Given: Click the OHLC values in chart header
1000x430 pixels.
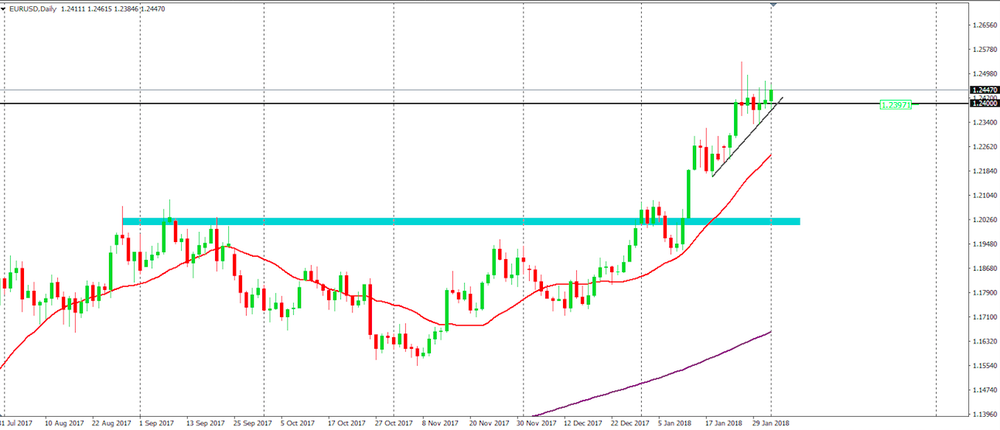Looking at the screenshot, I should tap(113, 9).
